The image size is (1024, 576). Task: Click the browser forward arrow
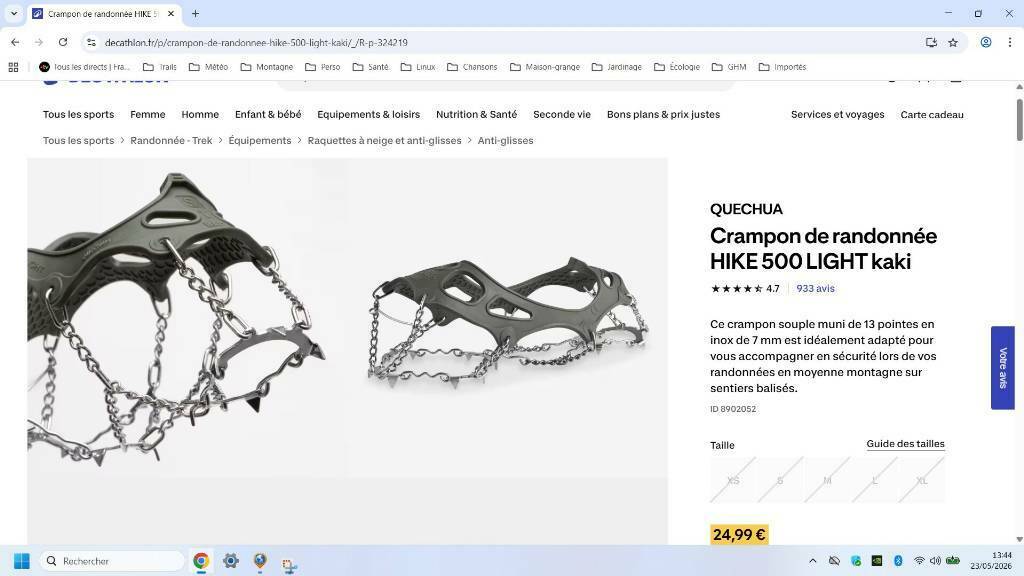coord(39,42)
